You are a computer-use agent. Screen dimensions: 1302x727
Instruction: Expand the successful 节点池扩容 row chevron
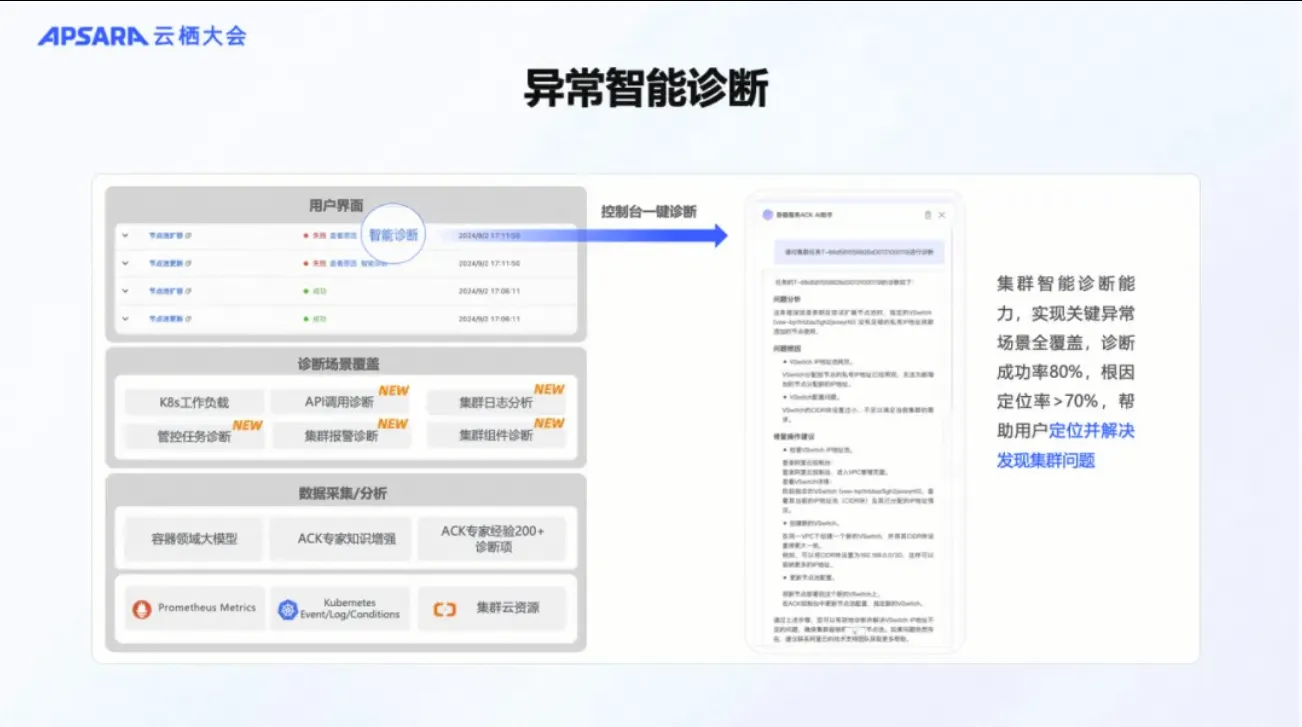tap(125, 291)
